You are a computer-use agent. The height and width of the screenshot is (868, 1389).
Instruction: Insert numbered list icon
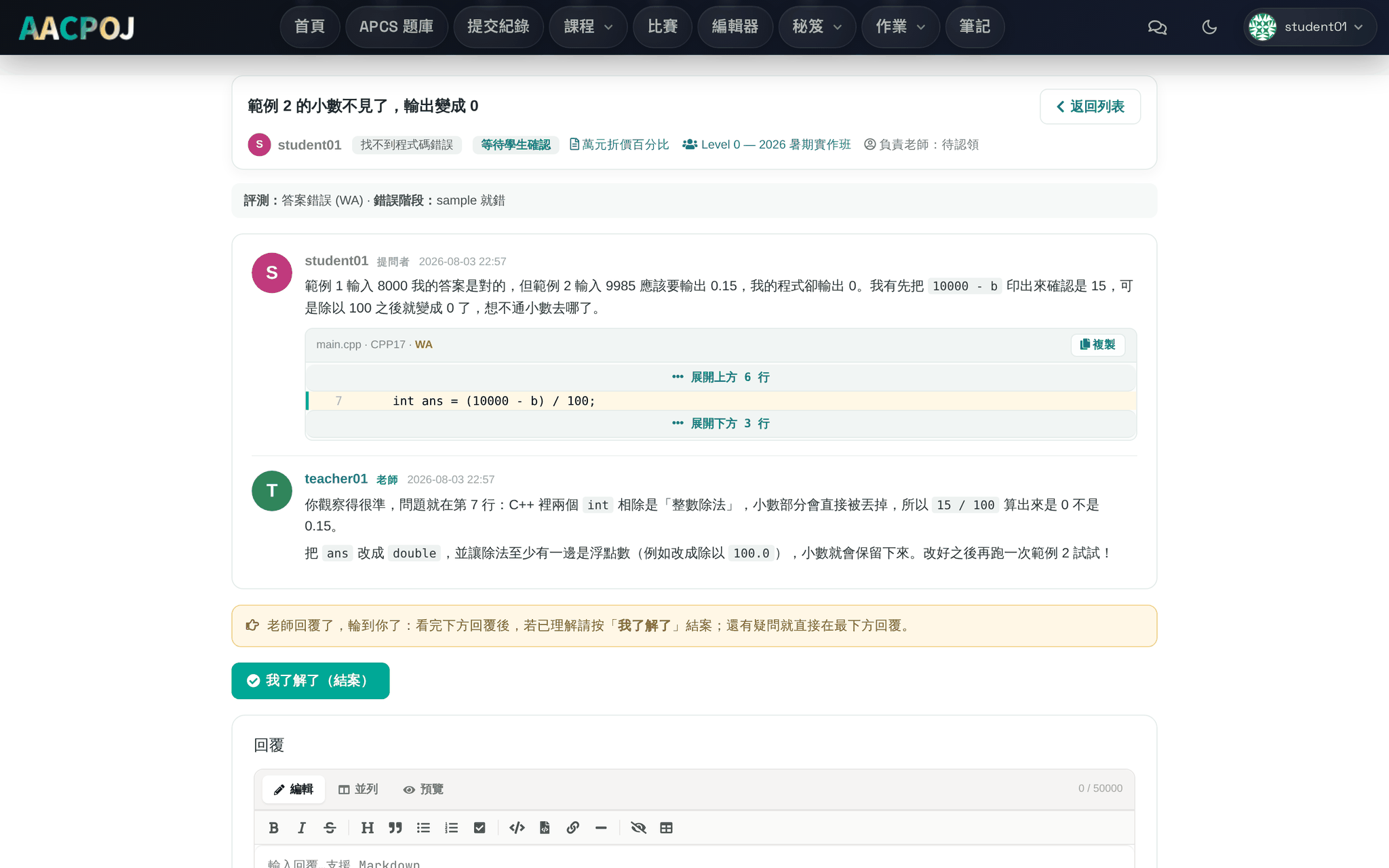click(452, 827)
